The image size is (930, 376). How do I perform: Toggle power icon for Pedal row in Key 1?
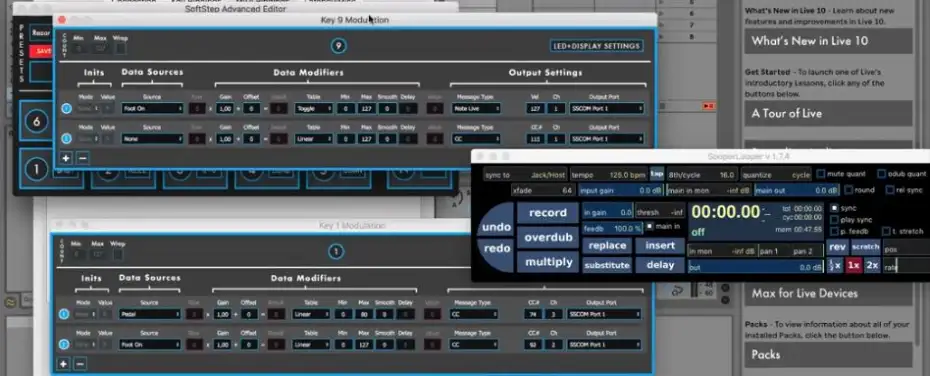64,314
